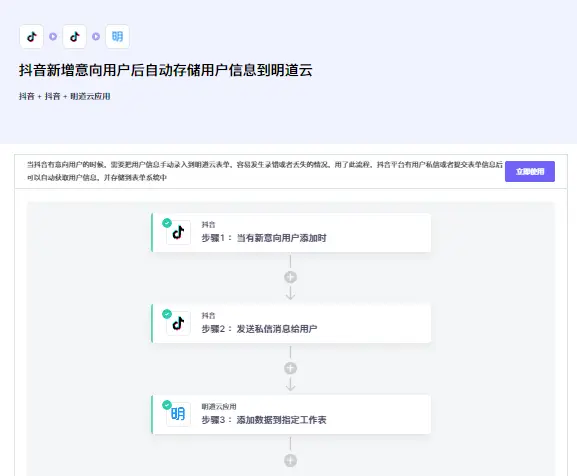
Task: Click the first purple arrow between header icons
Action: [x=53, y=36]
